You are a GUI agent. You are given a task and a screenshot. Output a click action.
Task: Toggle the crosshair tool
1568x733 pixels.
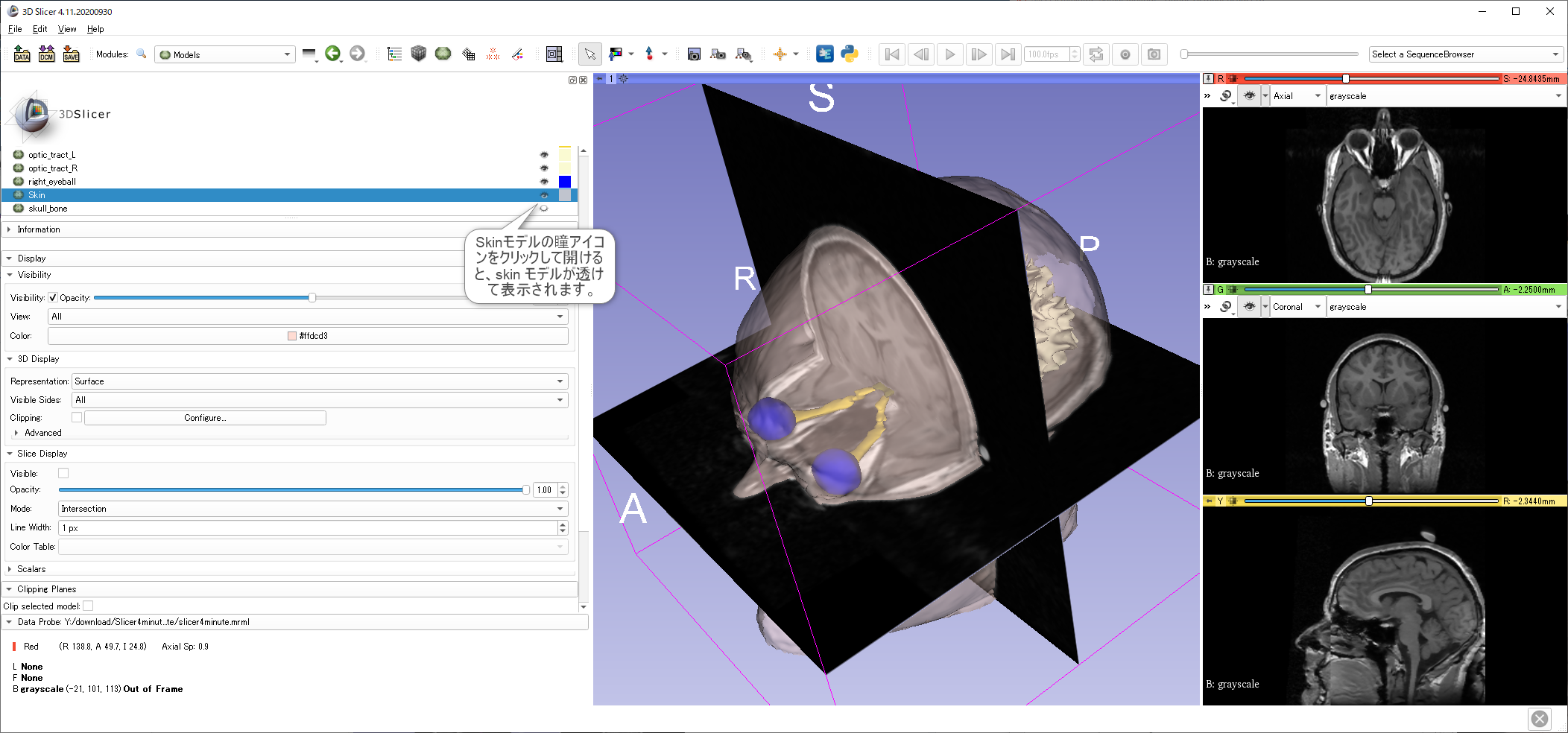tap(780, 54)
